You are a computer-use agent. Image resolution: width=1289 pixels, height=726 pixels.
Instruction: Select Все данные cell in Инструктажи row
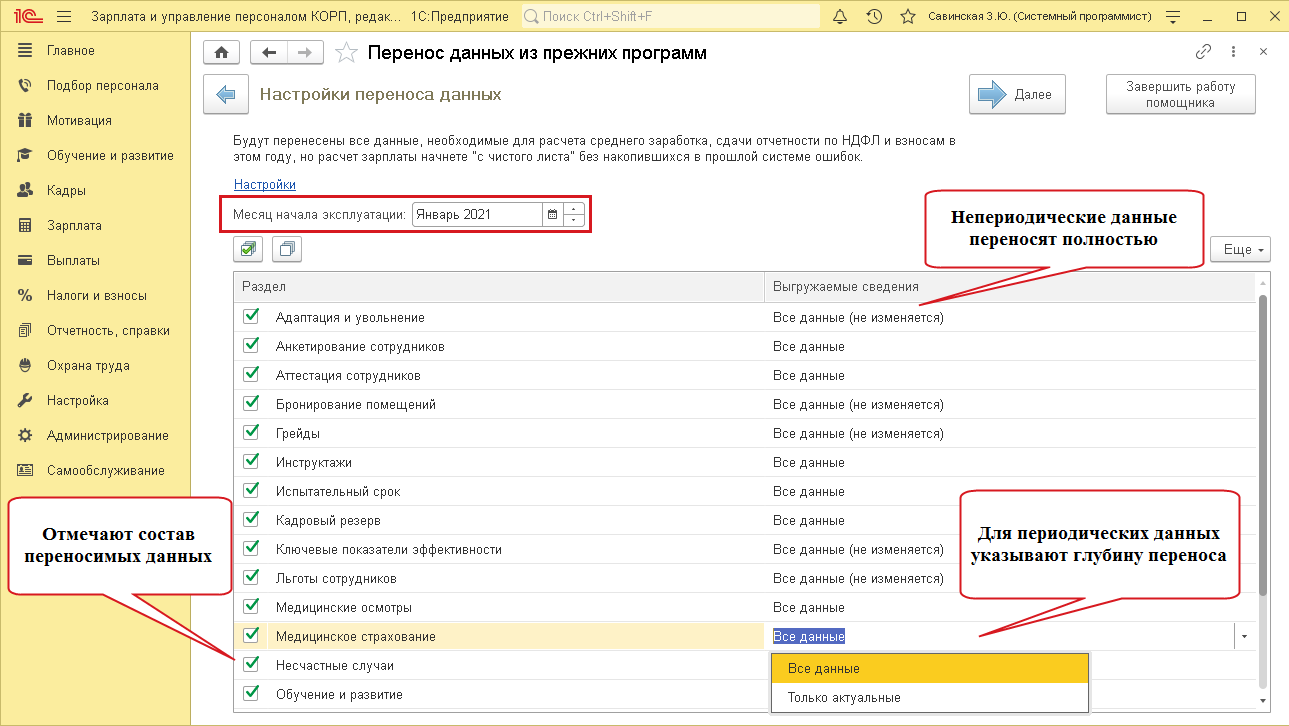tap(1010, 462)
